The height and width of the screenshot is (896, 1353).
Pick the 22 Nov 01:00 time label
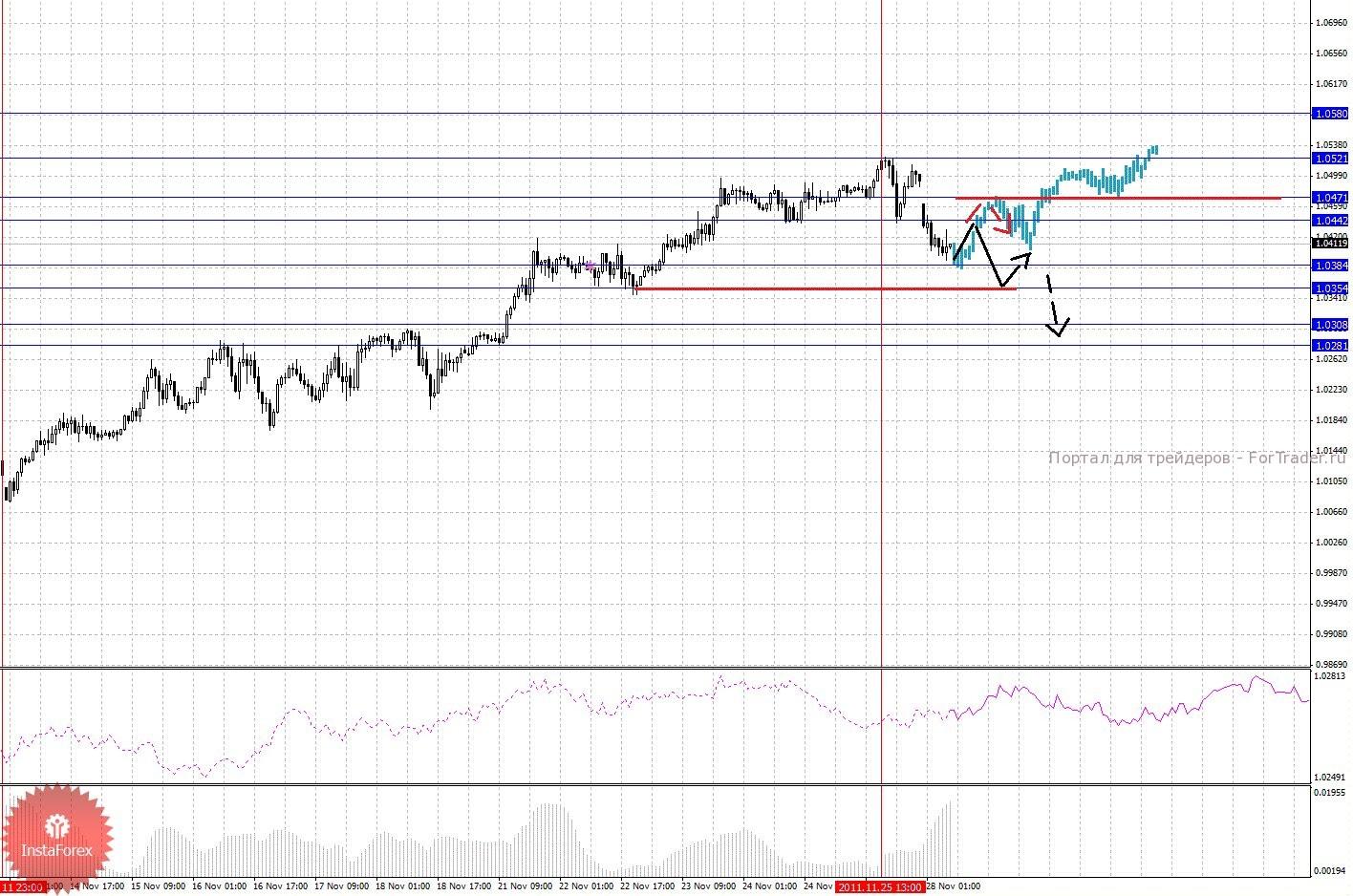[588, 887]
